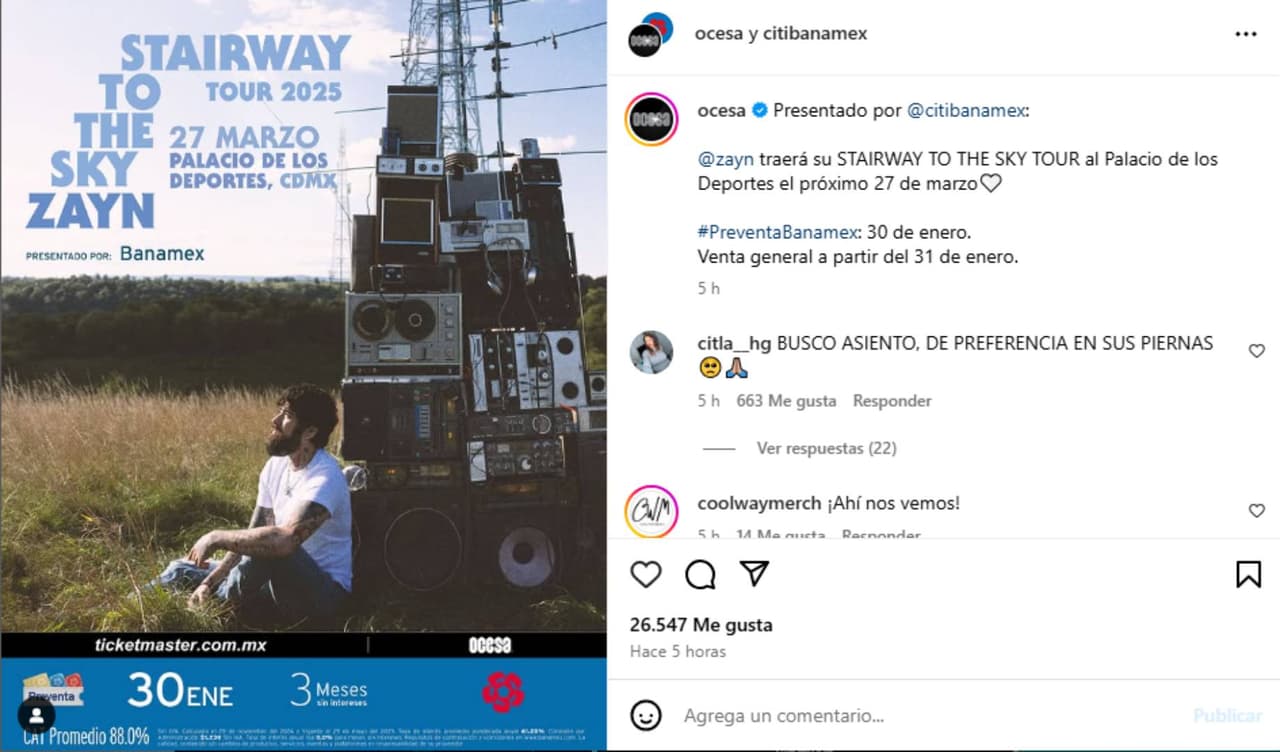Open the emoji picker smiley icon

point(647,715)
